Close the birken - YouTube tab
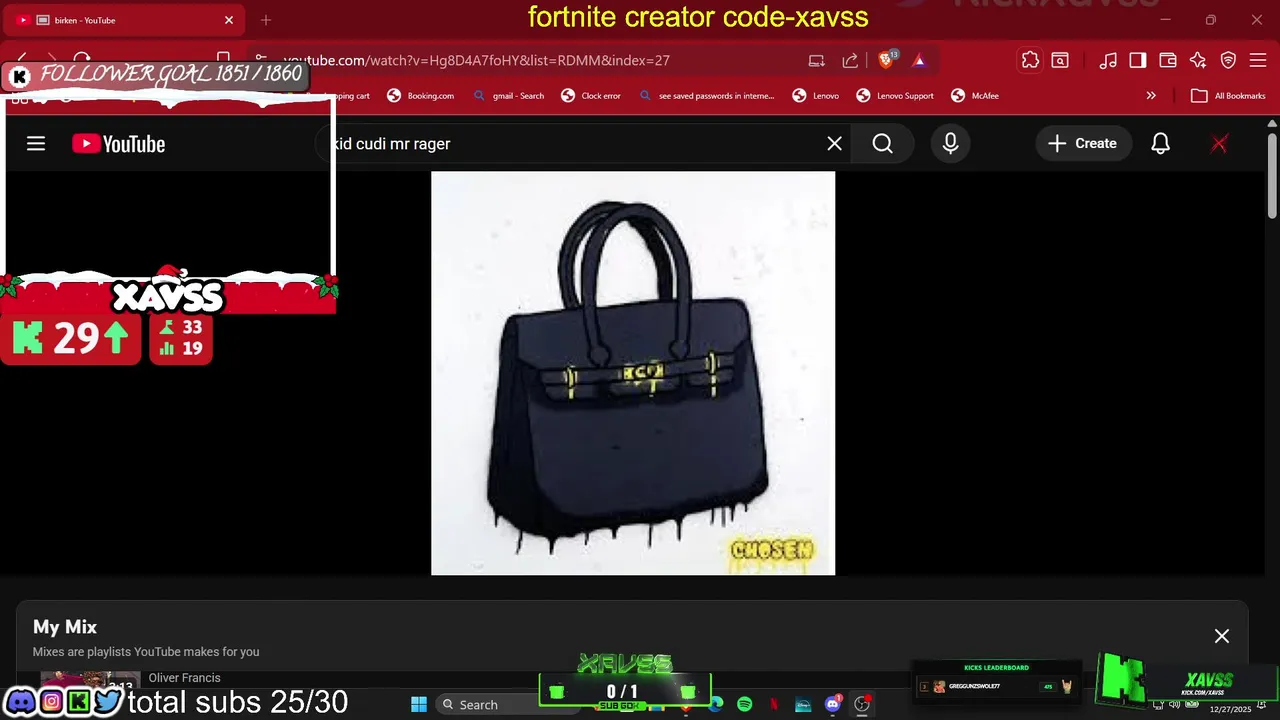 229,20
